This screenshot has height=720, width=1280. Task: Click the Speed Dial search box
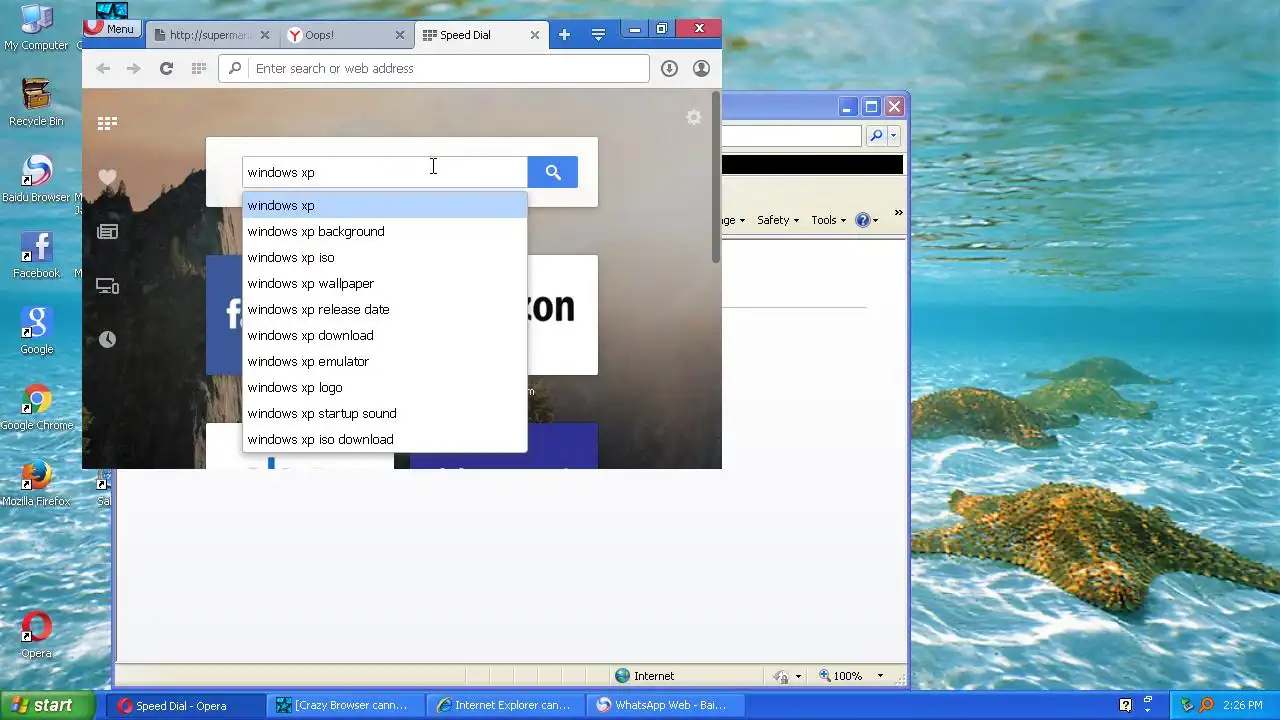click(x=385, y=172)
